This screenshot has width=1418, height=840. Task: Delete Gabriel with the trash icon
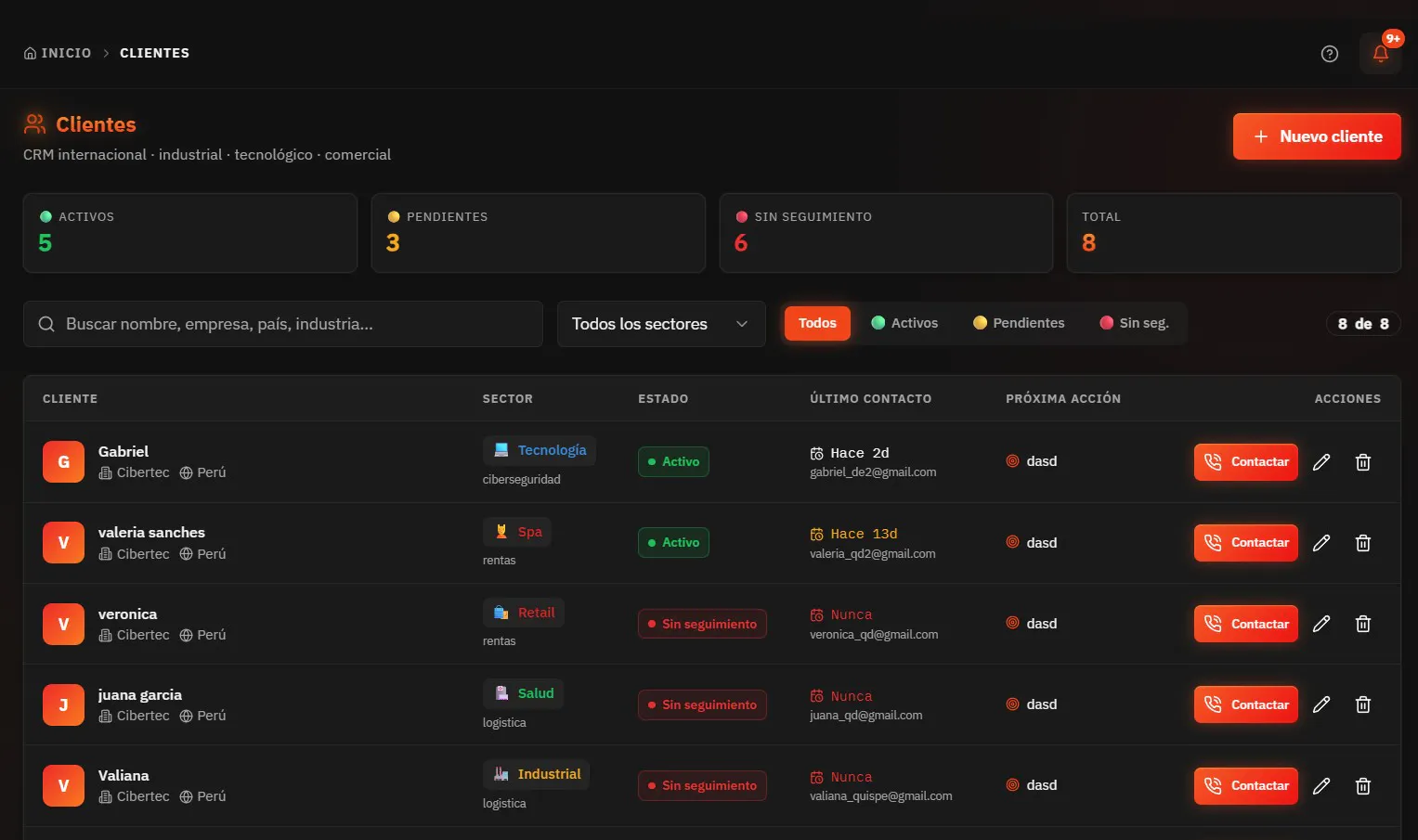pos(1363,462)
